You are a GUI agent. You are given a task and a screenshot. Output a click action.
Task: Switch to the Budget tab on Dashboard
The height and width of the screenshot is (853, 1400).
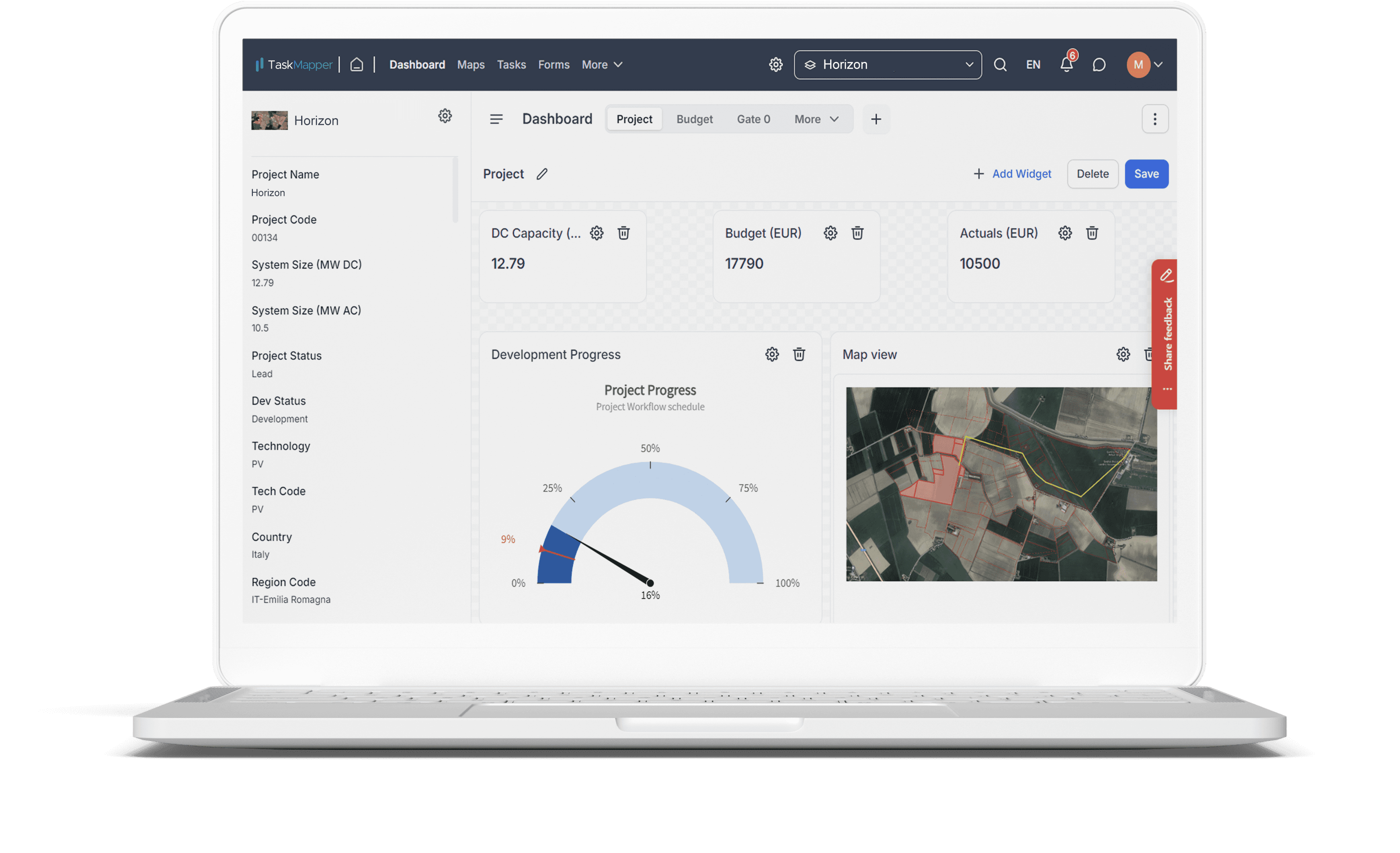[x=694, y=118]
